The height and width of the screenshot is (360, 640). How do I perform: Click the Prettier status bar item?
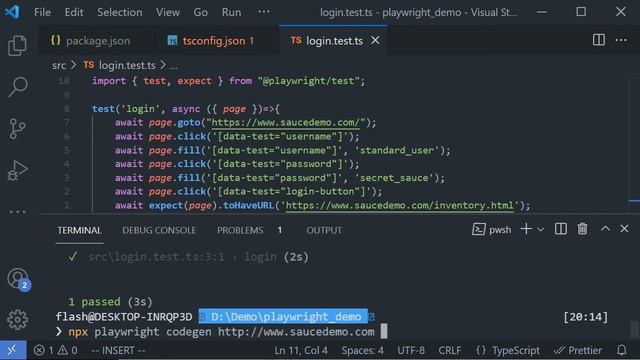pos(577,350)
